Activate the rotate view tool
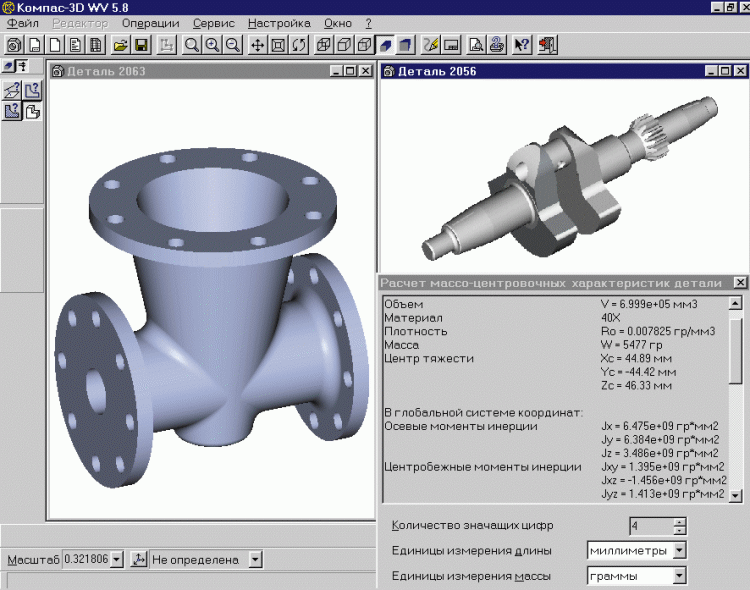 [x=299, y=45]
